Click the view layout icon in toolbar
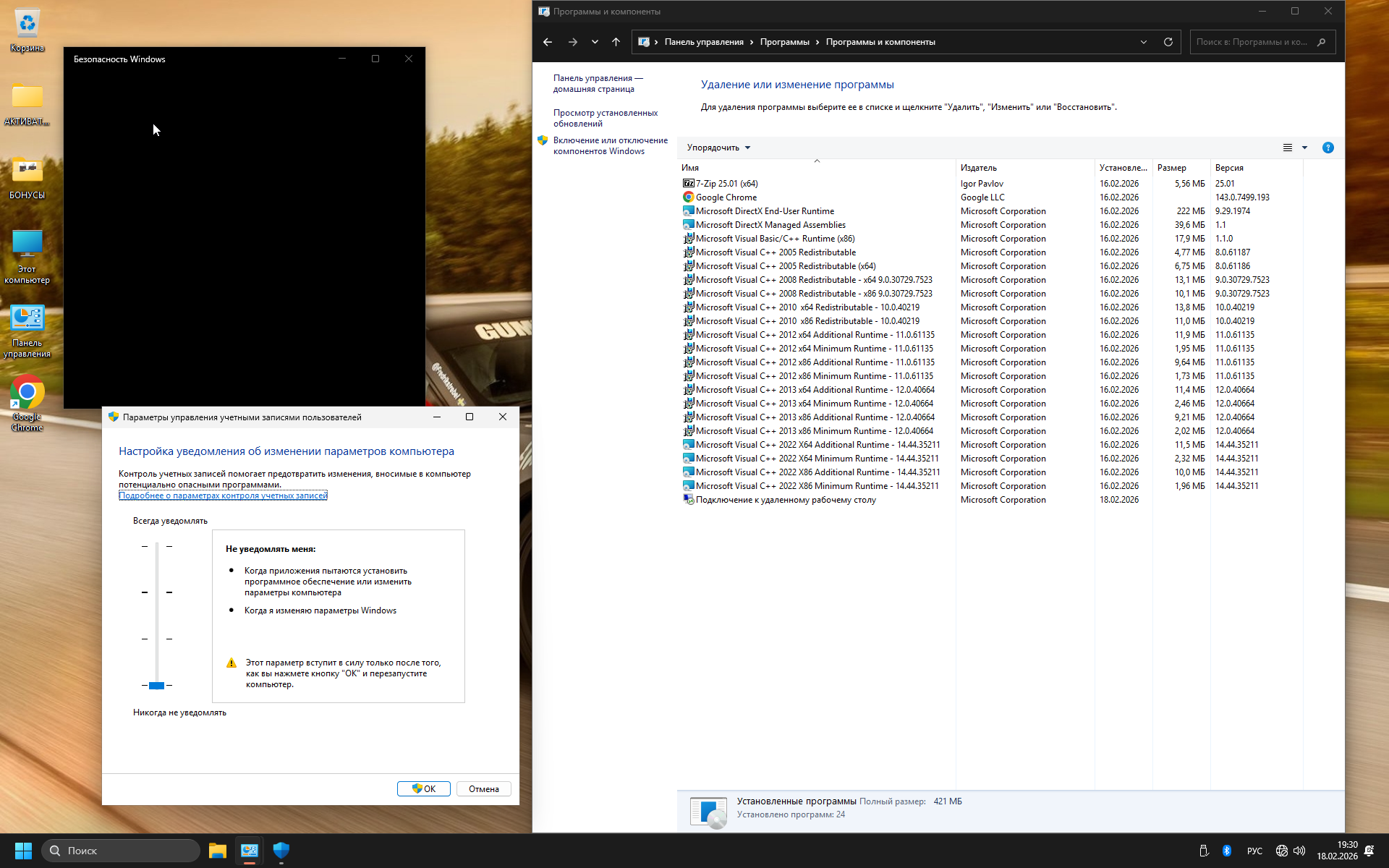This screenshot has width=1389, height=868. 1288,148
